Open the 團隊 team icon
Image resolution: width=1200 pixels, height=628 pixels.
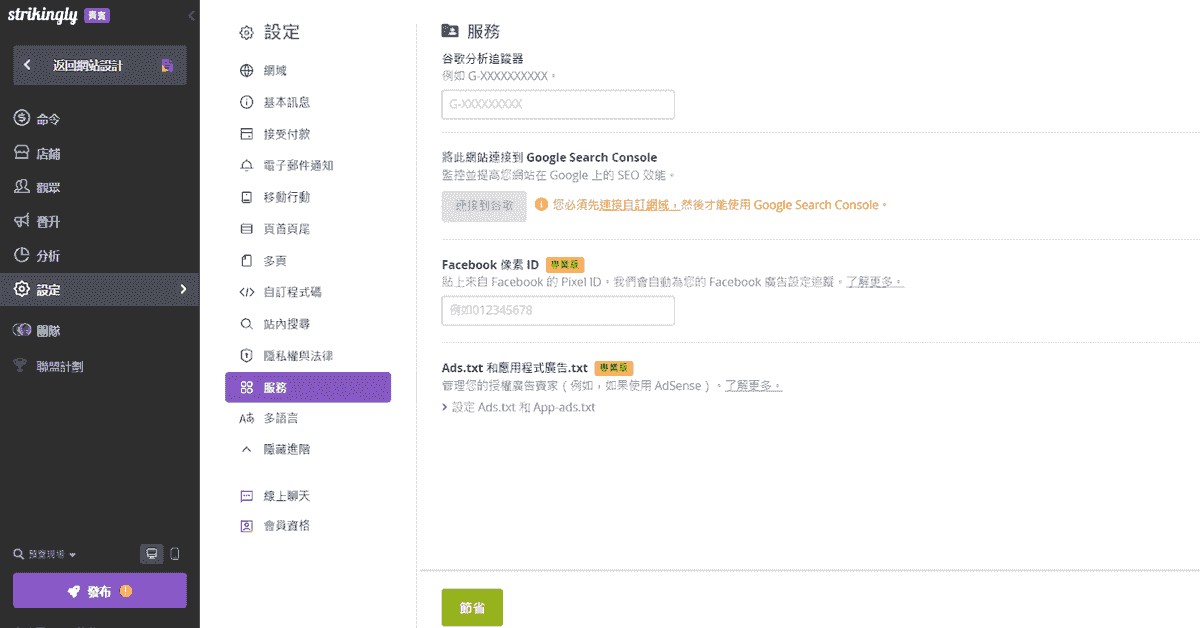21,330
